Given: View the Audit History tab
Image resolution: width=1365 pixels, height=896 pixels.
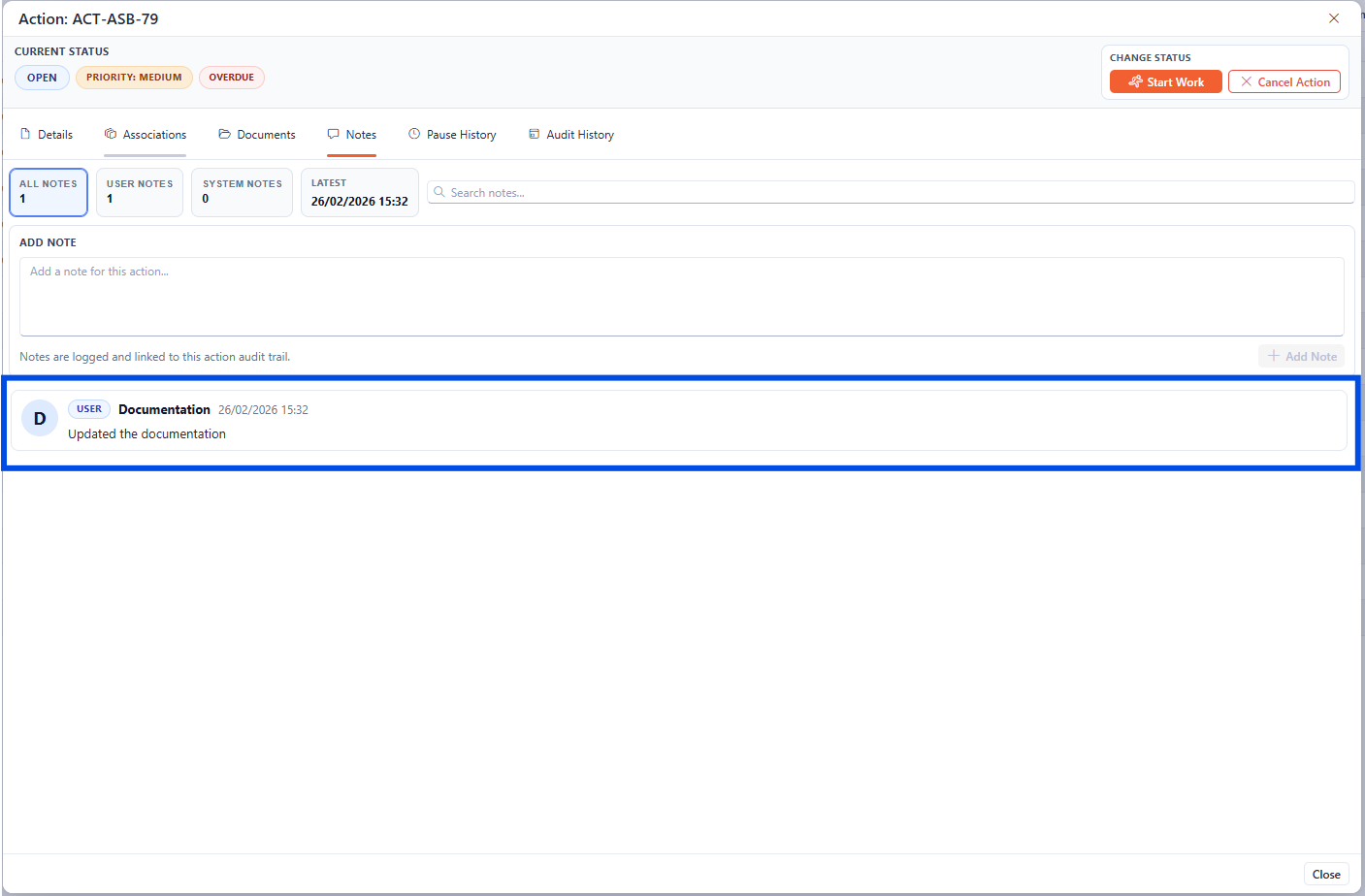Looking at the screenshot, I should (x=570, y=135).
